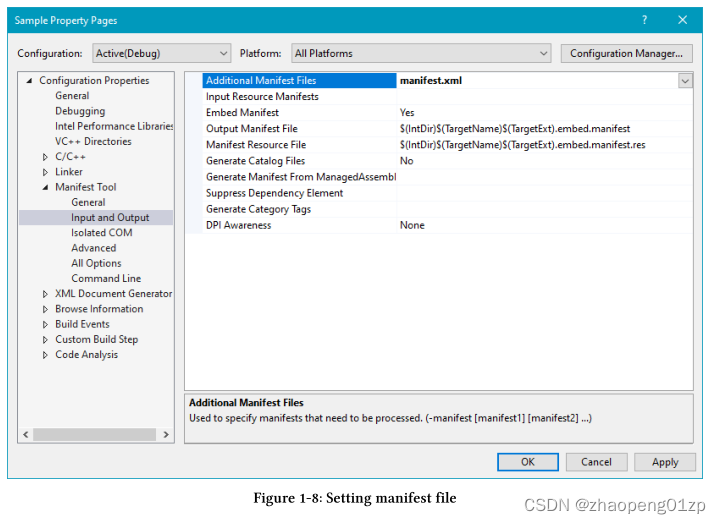Select VC++ Directories page
Viewport: 721px width, 524px height.
pyautogui.click(x=93, y=141)
